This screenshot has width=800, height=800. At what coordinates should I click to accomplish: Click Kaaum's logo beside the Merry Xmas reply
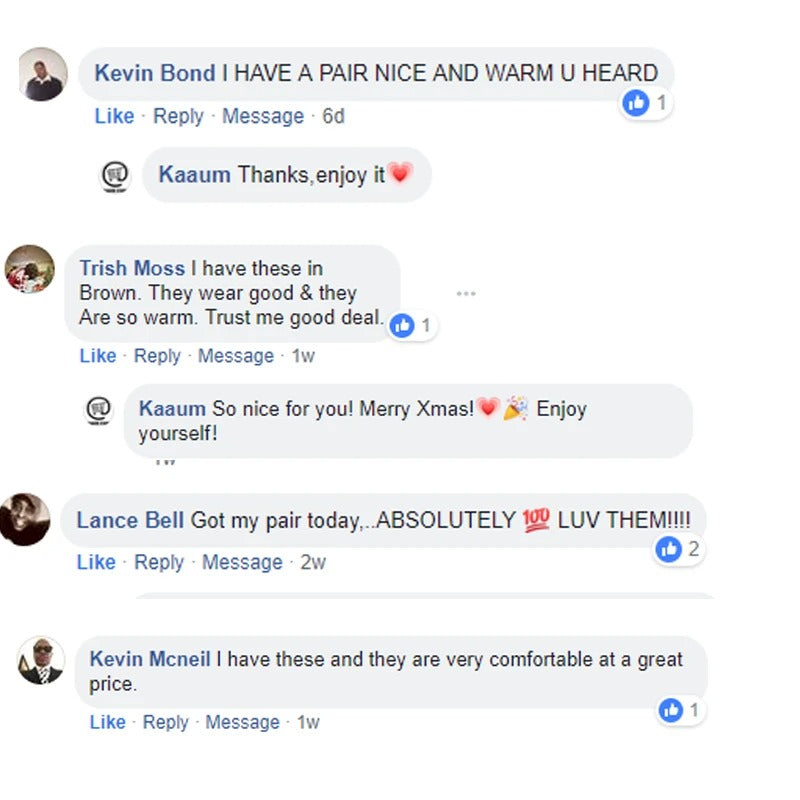pyautogui.click(x=98, y=411)
